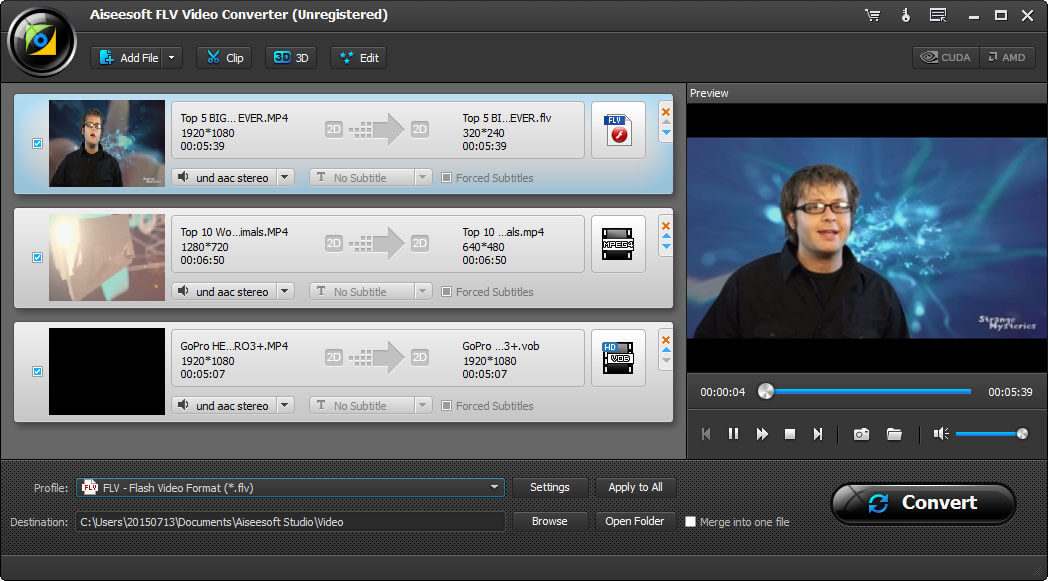1048x581 pixels.
Task: Select the Top 5 BIG video thumbnail
Action: 107,143
